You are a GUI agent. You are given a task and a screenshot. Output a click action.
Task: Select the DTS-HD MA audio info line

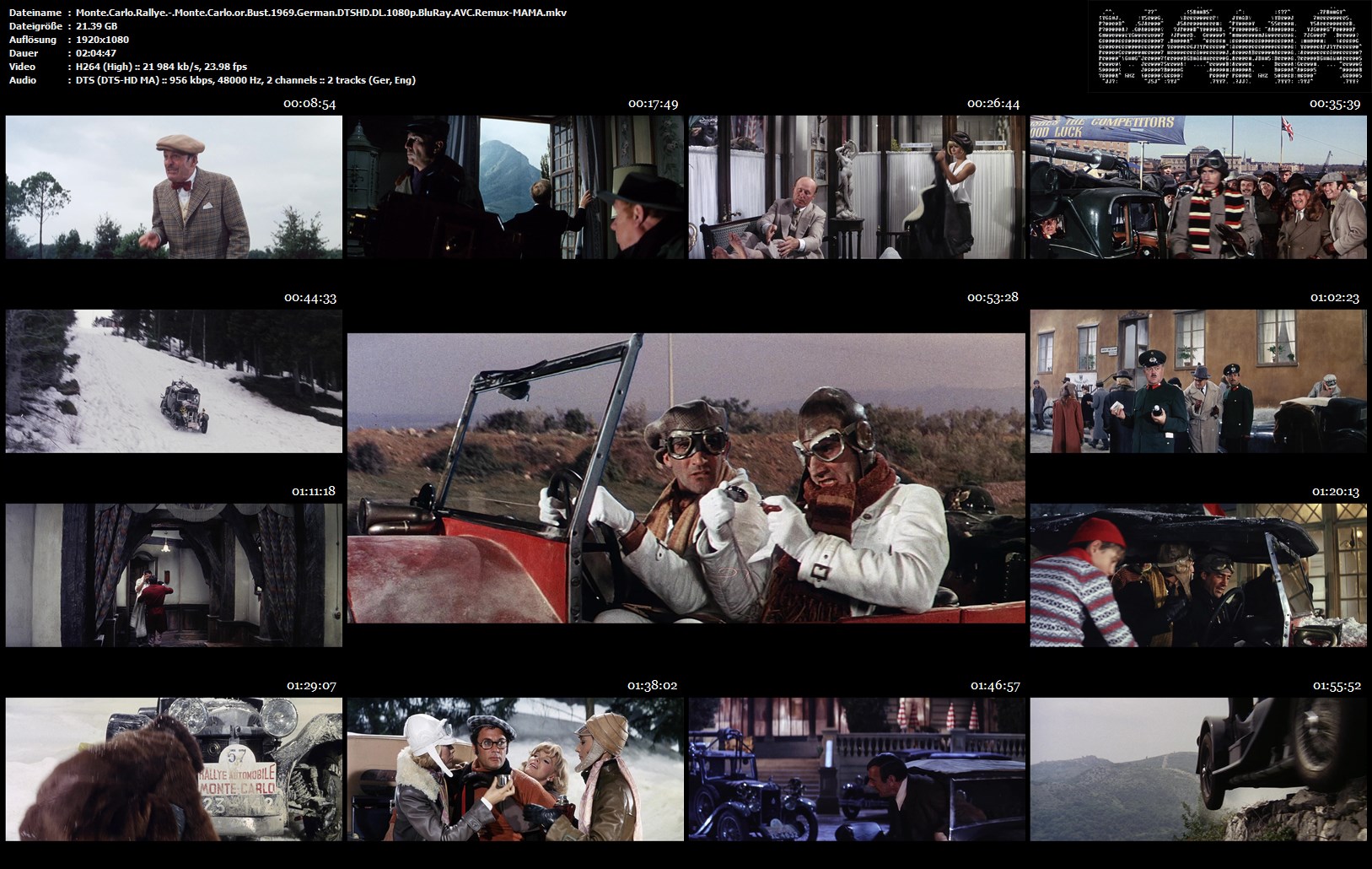(x=245, y=80)
